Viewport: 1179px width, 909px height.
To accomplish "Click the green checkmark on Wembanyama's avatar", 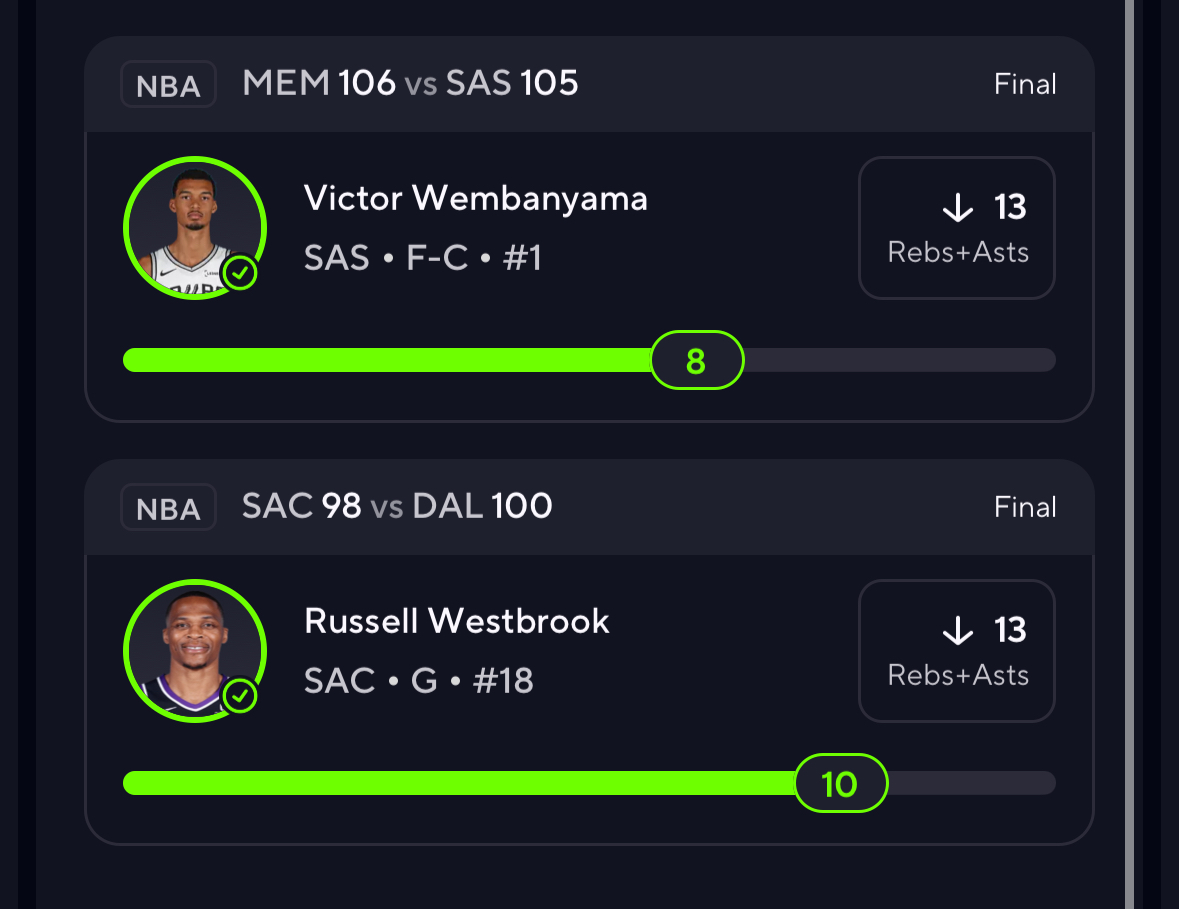I will [240, 273].
